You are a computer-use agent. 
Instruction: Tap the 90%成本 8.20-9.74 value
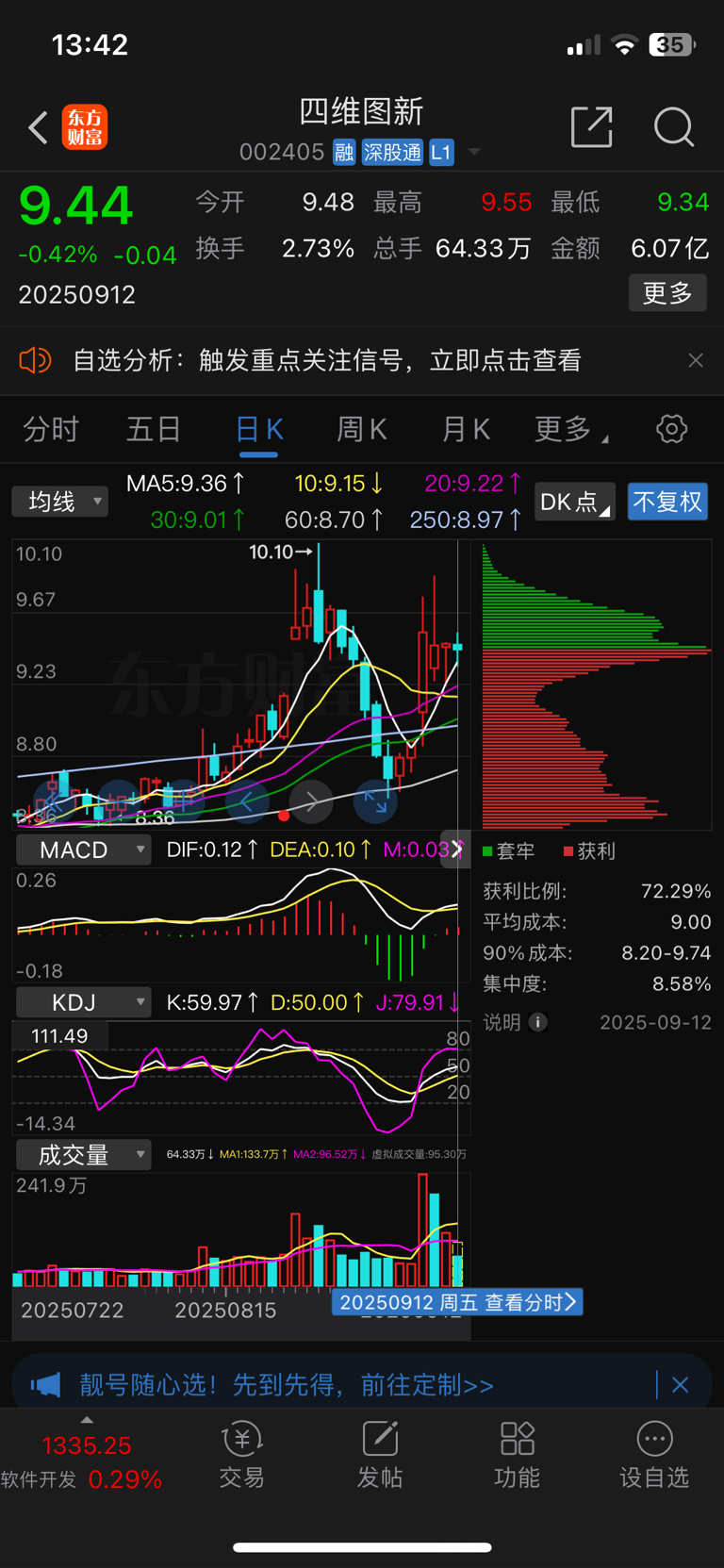[x=666, y=953]
